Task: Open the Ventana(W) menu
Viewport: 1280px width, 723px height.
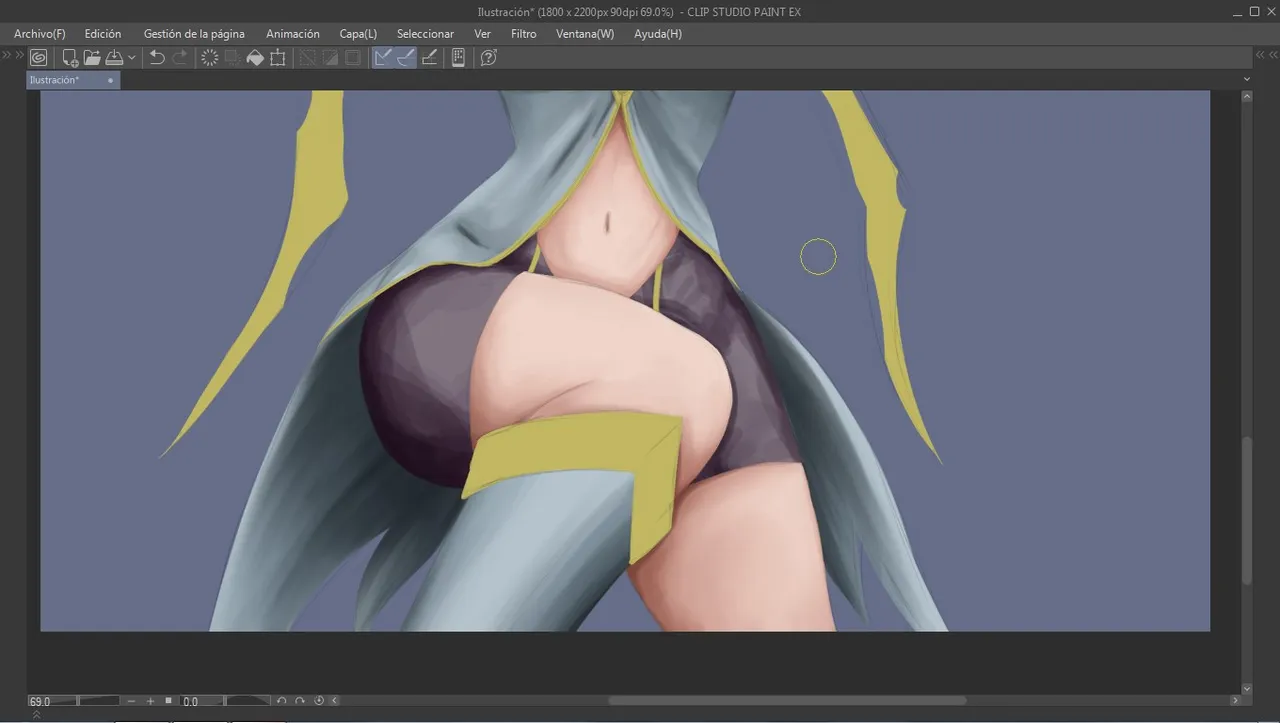Action: tap(585, 34)
